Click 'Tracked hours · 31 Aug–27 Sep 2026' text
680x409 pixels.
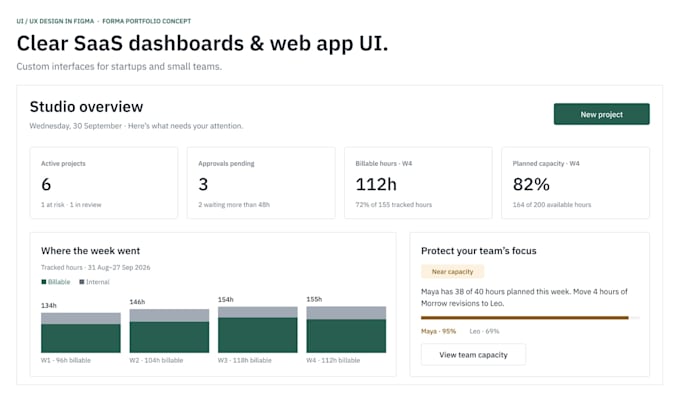(95, 268)
